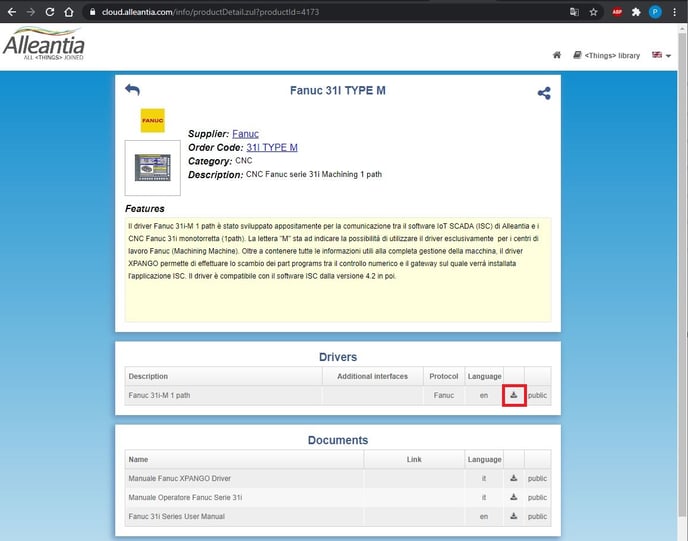
Task: Click the Name column header in Documents
Action: tap(244, 459)
